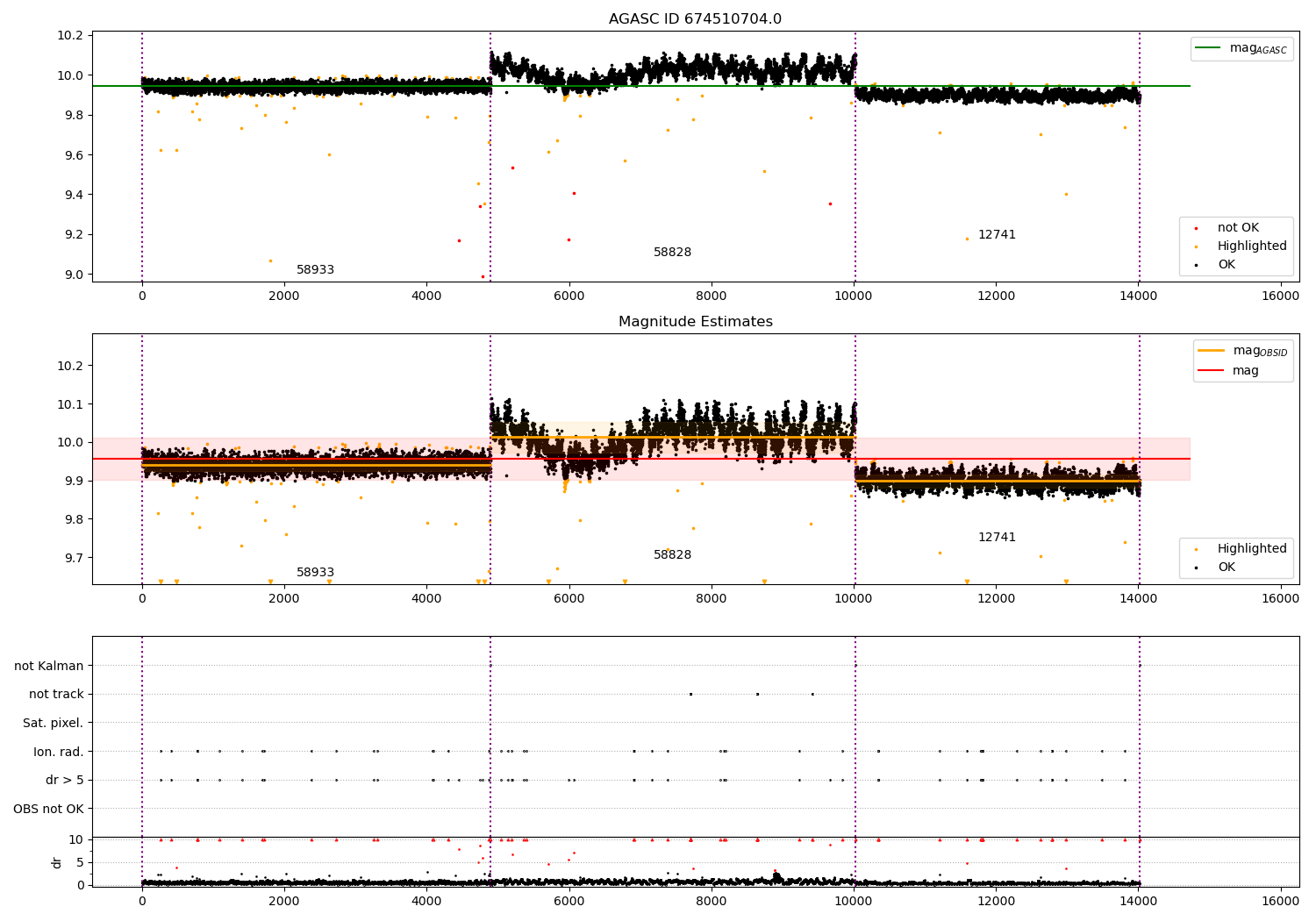Click the orange mag OBSID legend line sample
This screenshot has width=1316, height=921.
click(x=1212, y=351)
